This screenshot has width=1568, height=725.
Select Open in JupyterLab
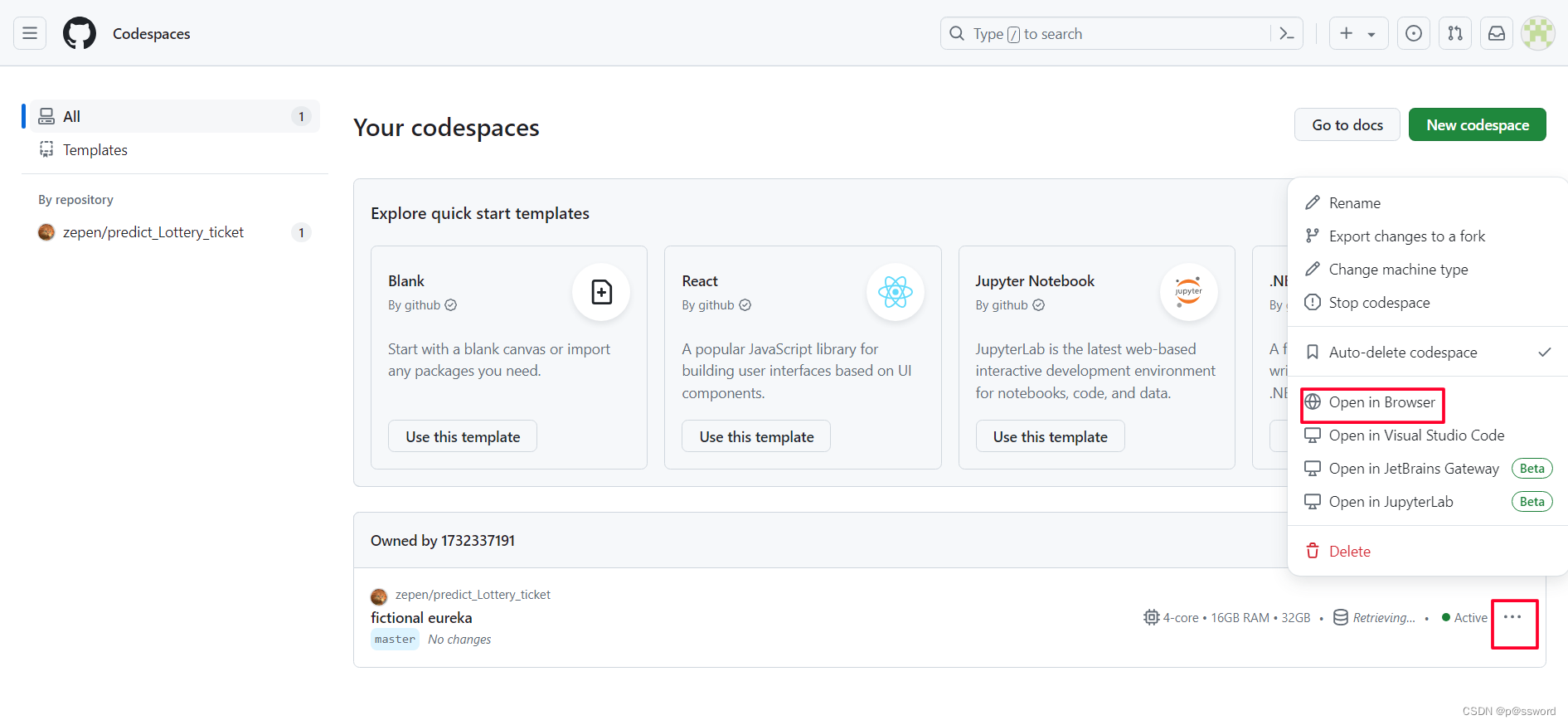1428,502
